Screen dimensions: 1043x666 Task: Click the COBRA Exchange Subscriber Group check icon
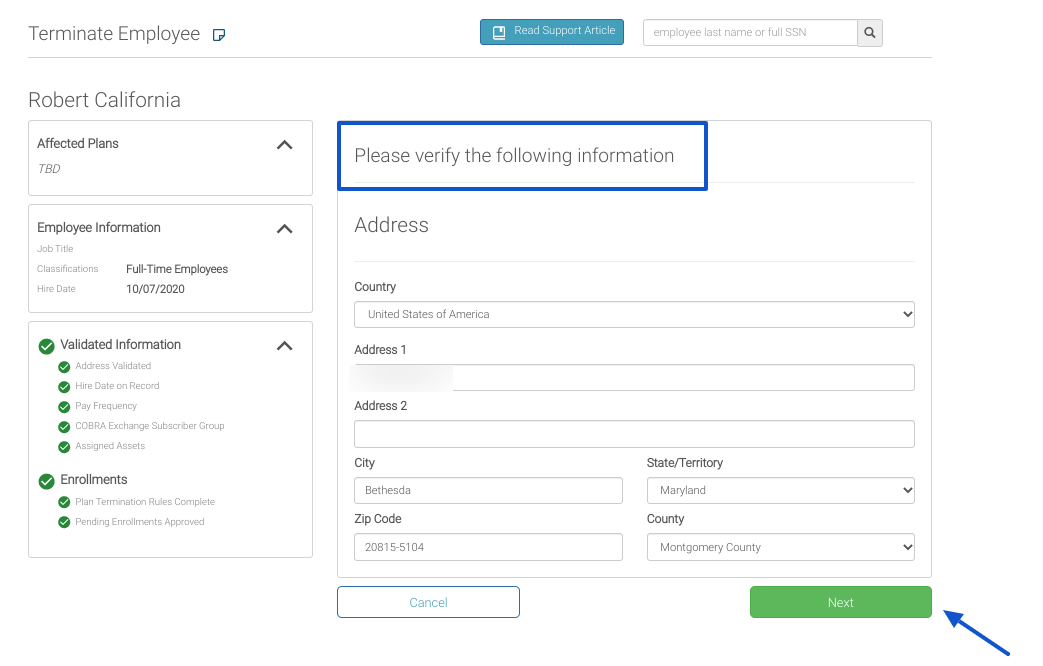pos(64,427)
